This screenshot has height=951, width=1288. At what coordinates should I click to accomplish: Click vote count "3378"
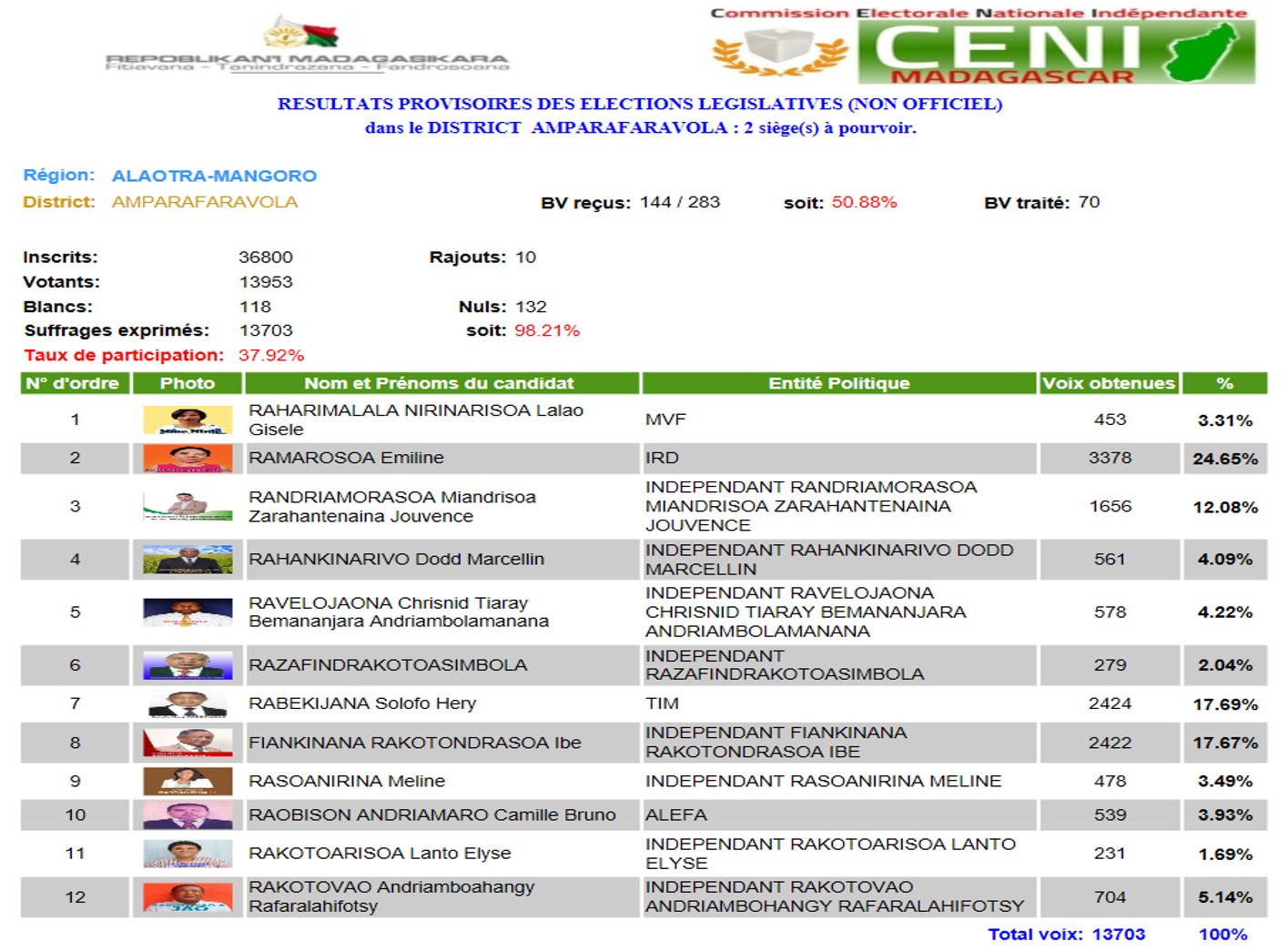[x=1110, y=458]
